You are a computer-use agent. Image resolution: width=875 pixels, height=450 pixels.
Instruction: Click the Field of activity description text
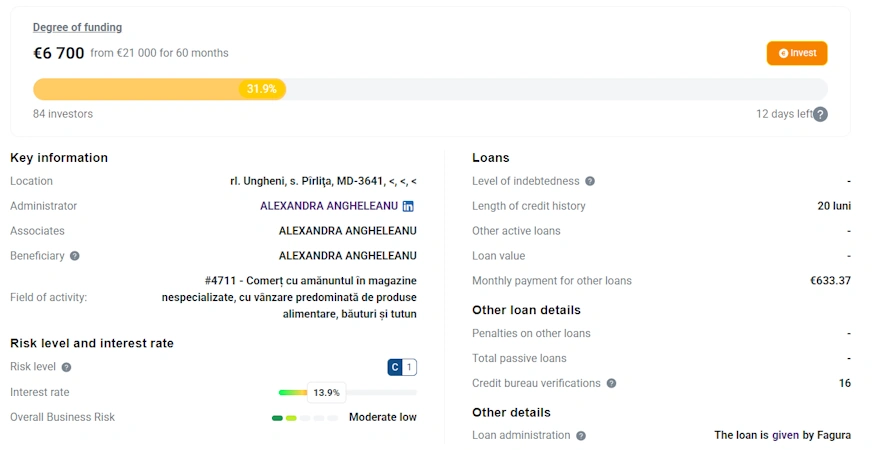[x=290, y=297]
